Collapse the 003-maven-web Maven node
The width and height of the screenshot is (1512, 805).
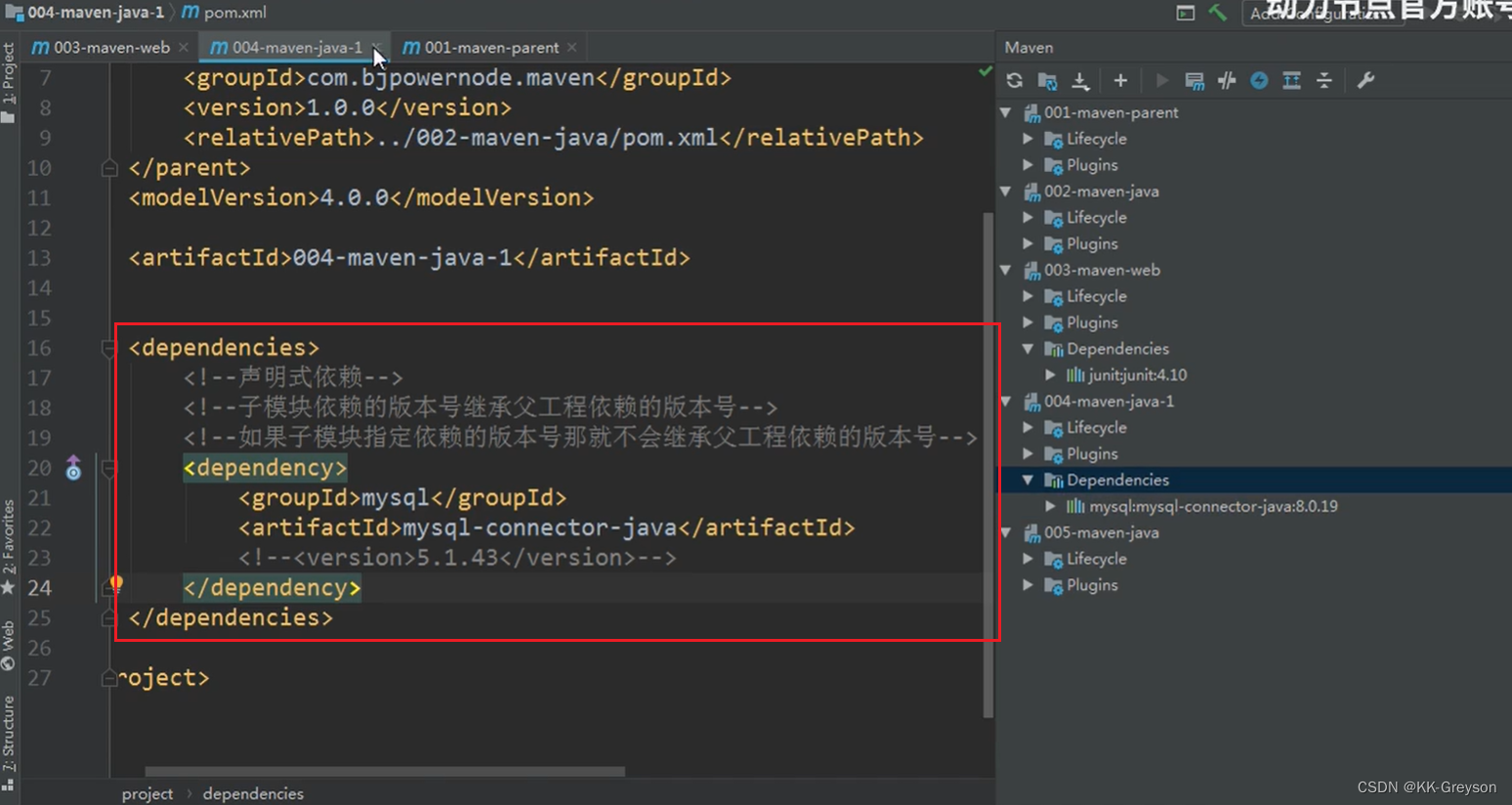[x=1006, y=270]
